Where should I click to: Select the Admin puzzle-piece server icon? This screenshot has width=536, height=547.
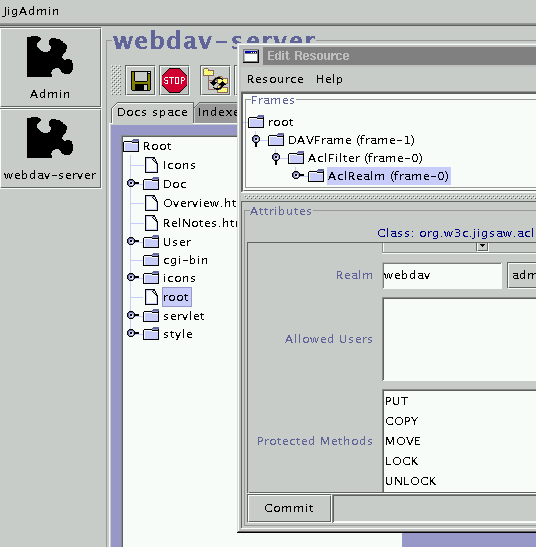50,56
